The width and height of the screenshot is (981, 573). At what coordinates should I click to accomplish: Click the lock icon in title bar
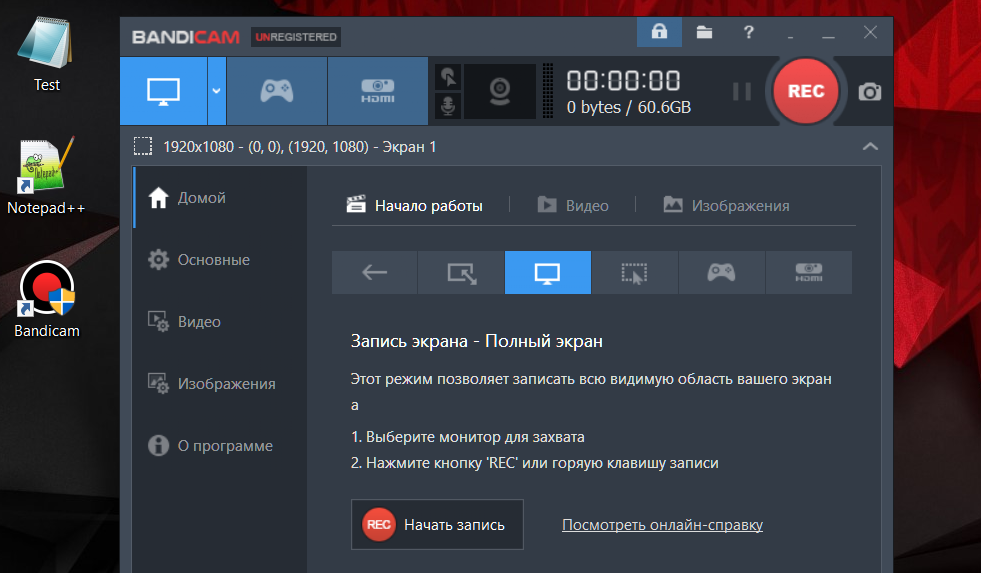[x=659, y=32]
